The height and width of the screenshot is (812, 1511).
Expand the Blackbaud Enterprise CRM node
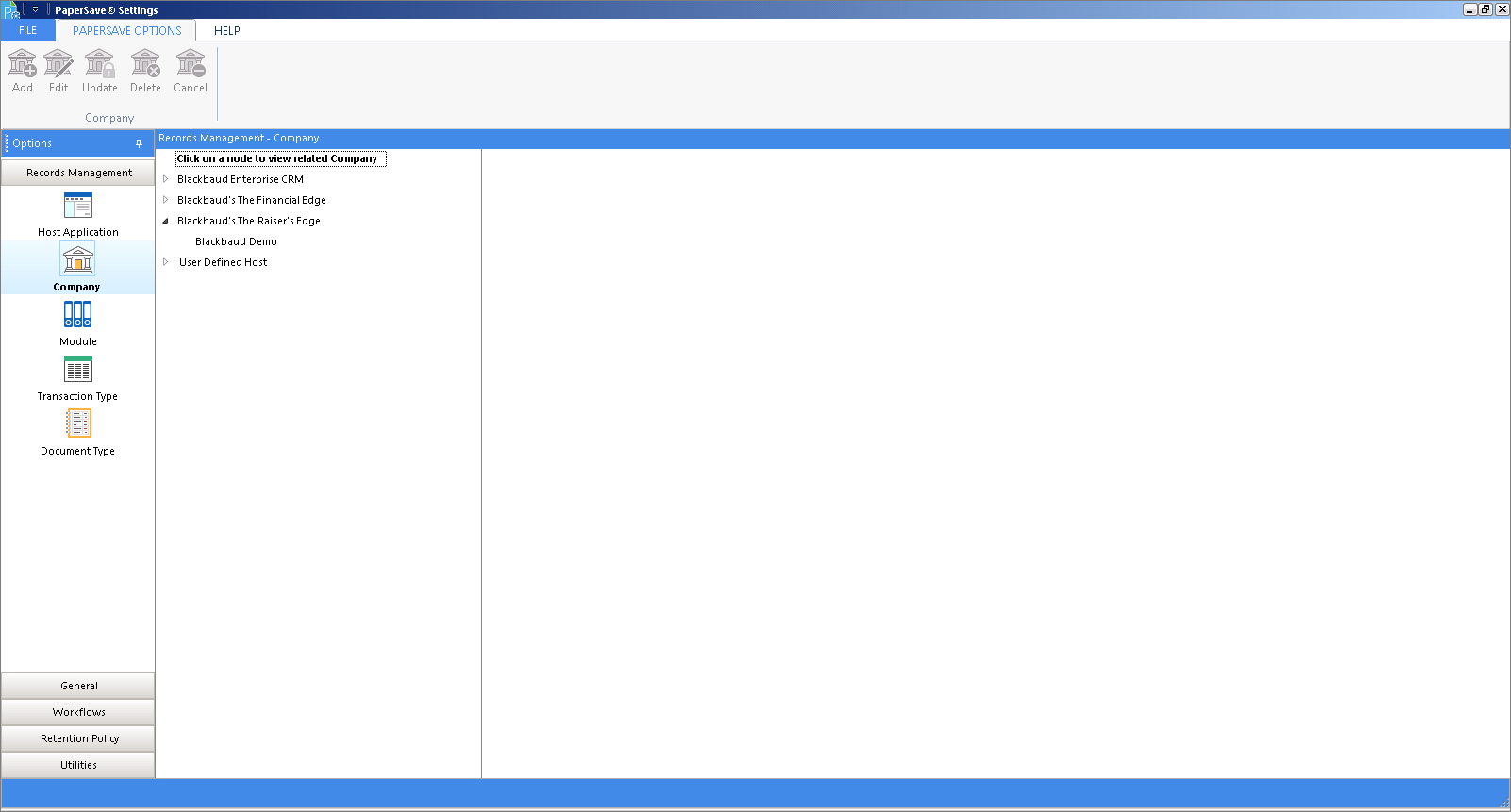pyautogui.click(x=166, y=179)
